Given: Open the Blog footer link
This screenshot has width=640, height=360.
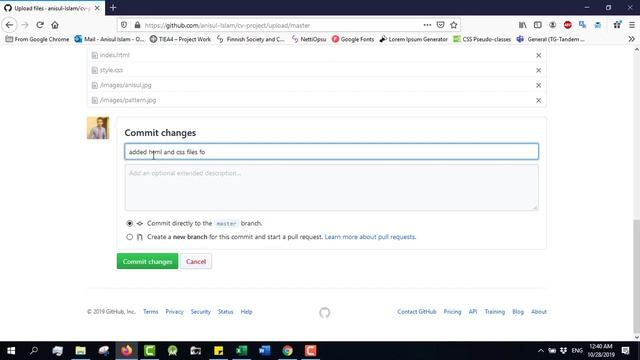Looking at the screenshot, I should pos(518,311).
